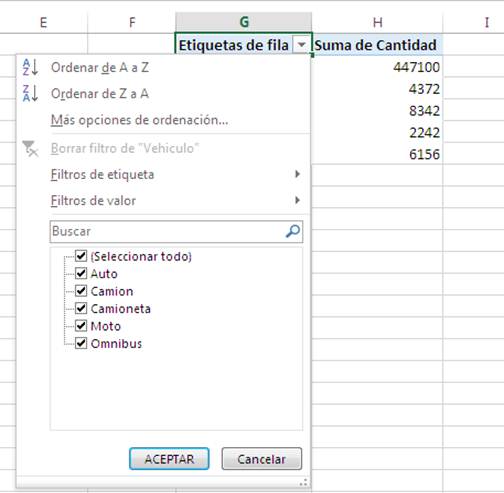Select column H header
The width and height of the screenshot is (504, 493).
click(377, 23)
